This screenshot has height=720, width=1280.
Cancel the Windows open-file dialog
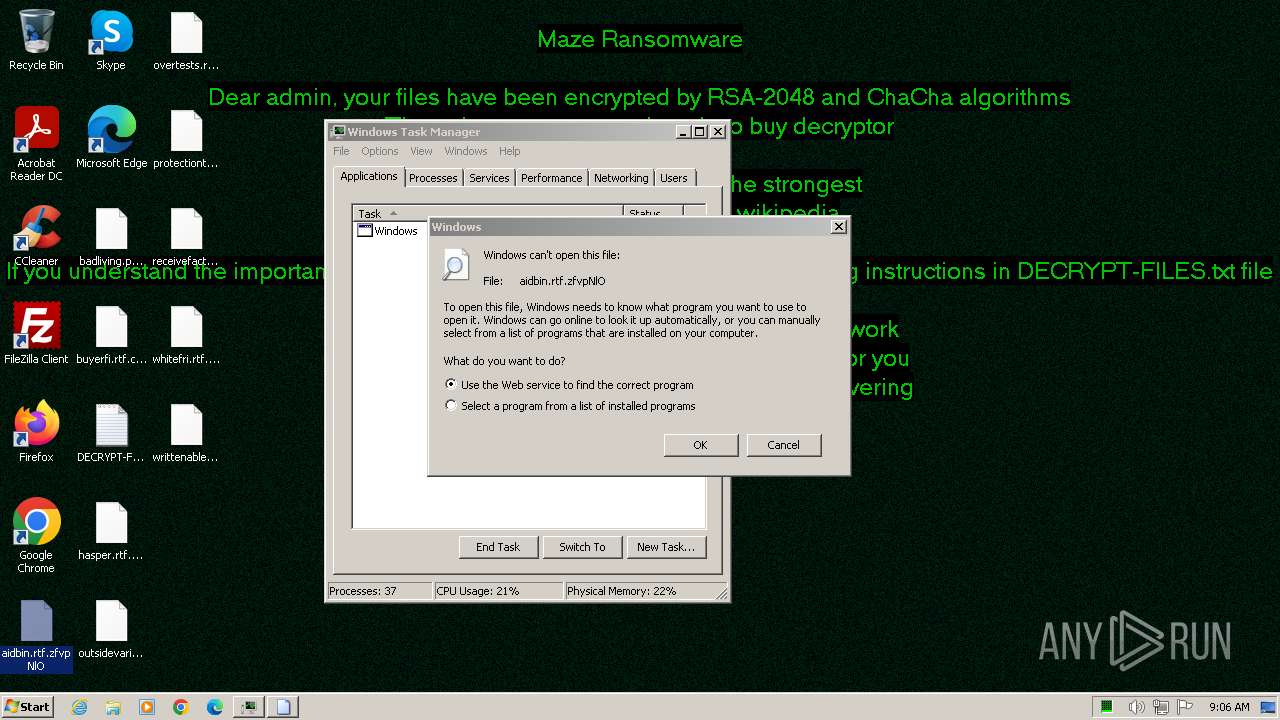[783, 445]
